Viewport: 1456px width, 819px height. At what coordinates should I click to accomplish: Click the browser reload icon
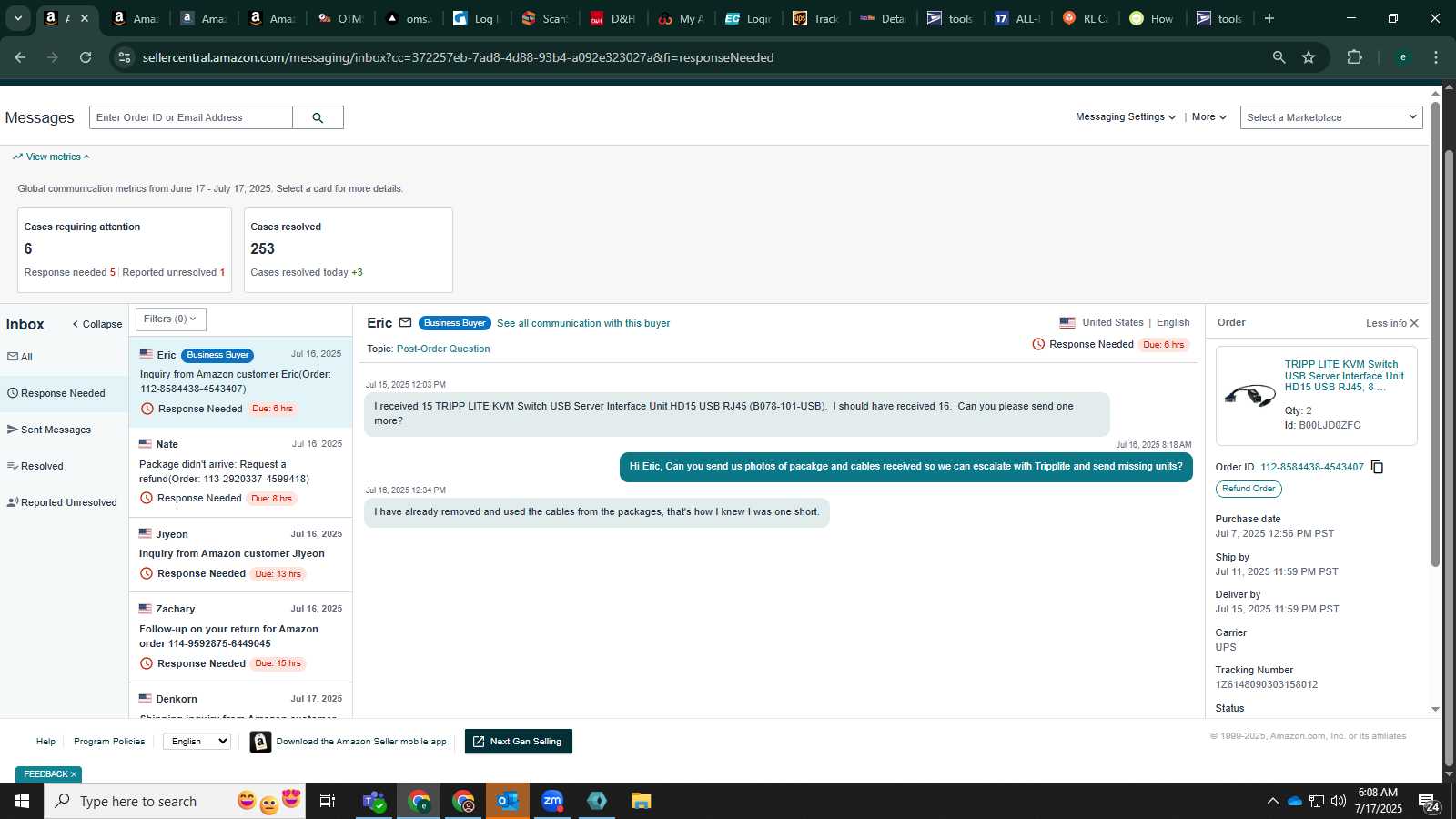[86, 57]
